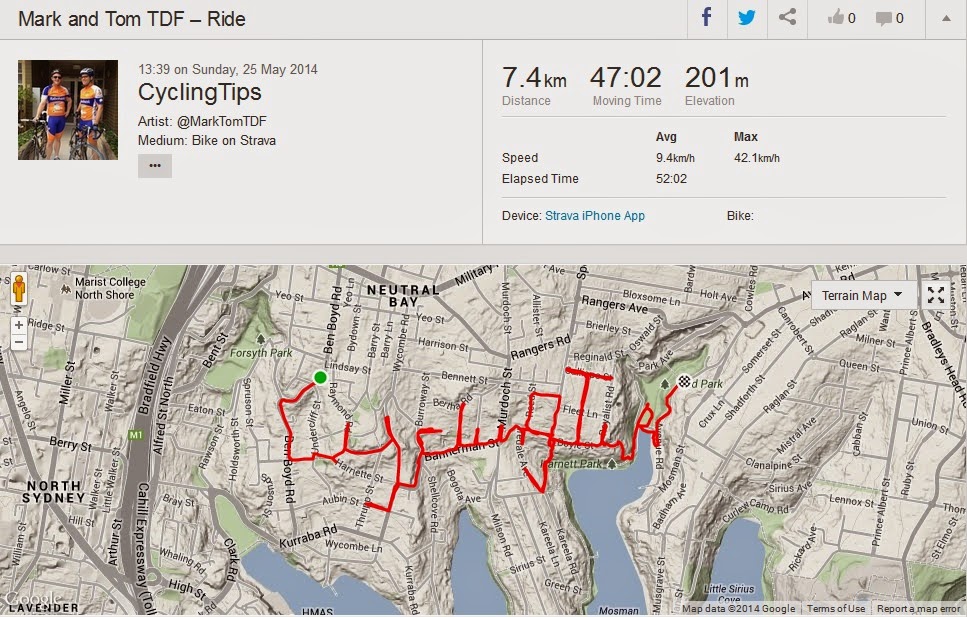The image size is (967, 617).
Task: Open the Strava iPhone App link
Action: [595, 215]
